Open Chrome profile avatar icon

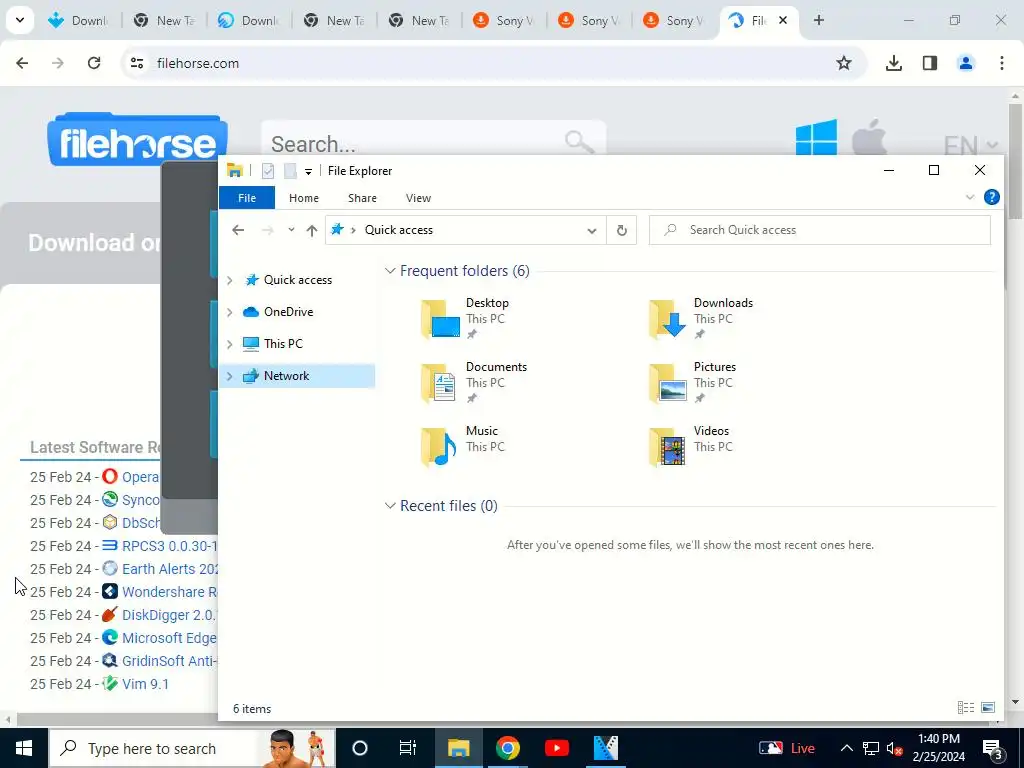[965, 63]
